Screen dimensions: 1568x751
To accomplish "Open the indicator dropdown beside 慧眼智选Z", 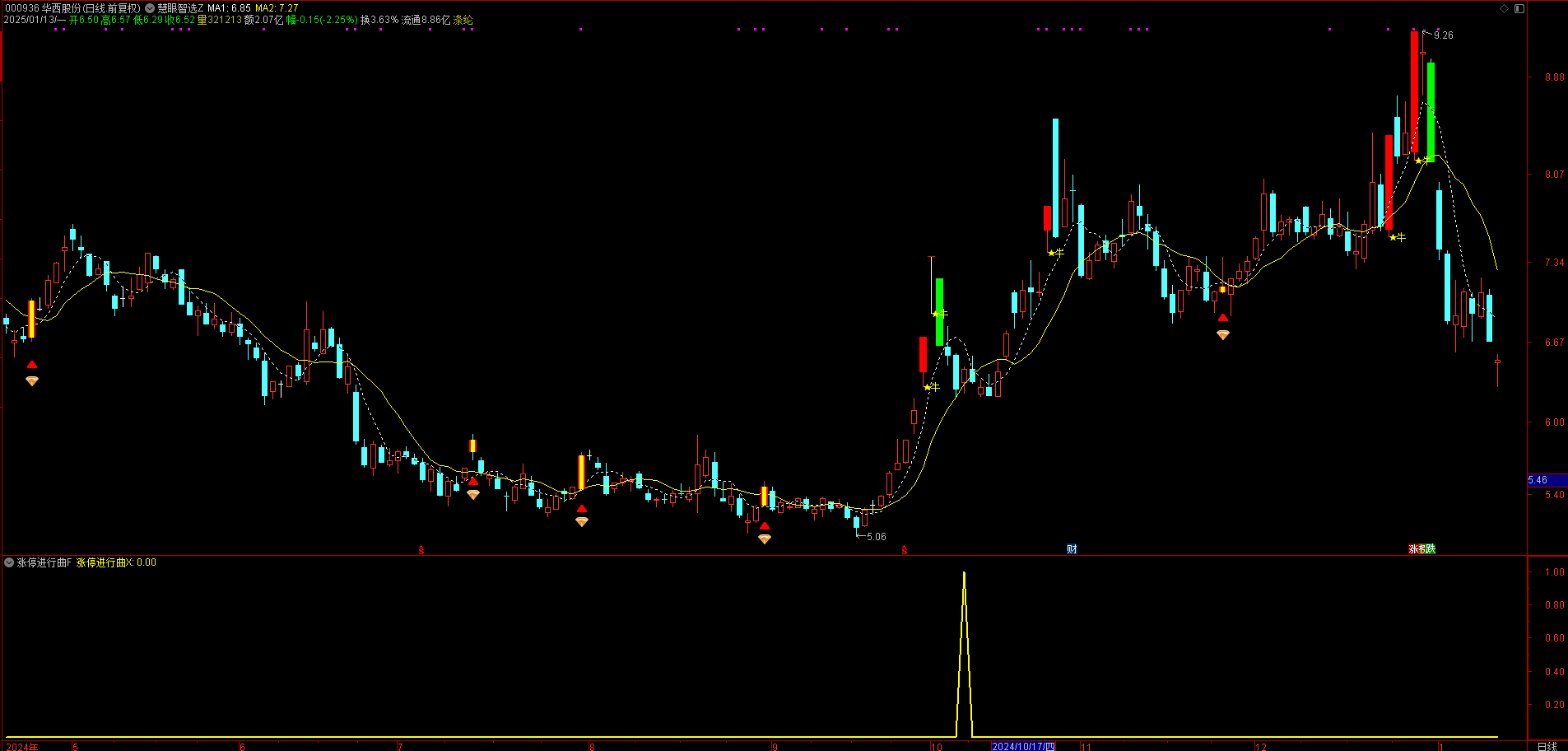I will coord(150,8).
